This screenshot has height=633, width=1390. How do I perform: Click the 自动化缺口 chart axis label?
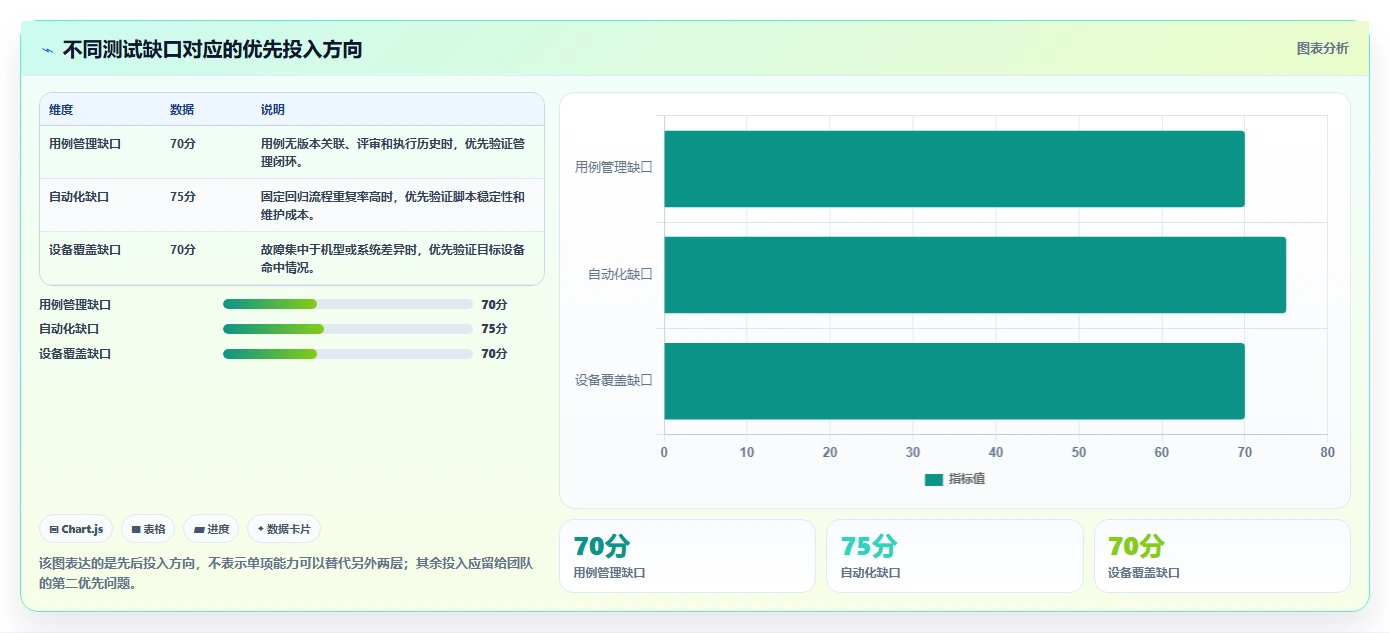(620, 274)
